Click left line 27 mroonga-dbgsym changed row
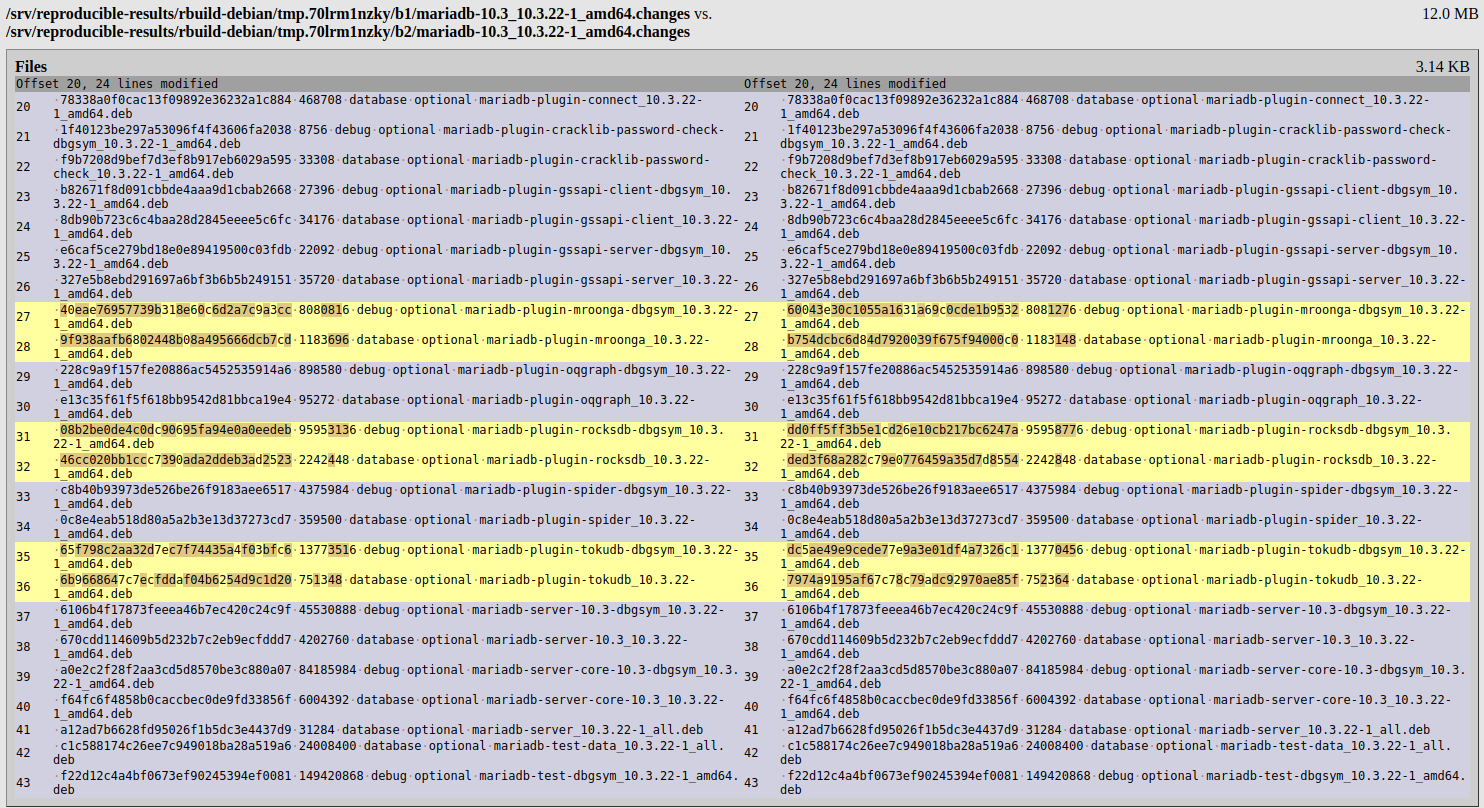 coord(396,317)
